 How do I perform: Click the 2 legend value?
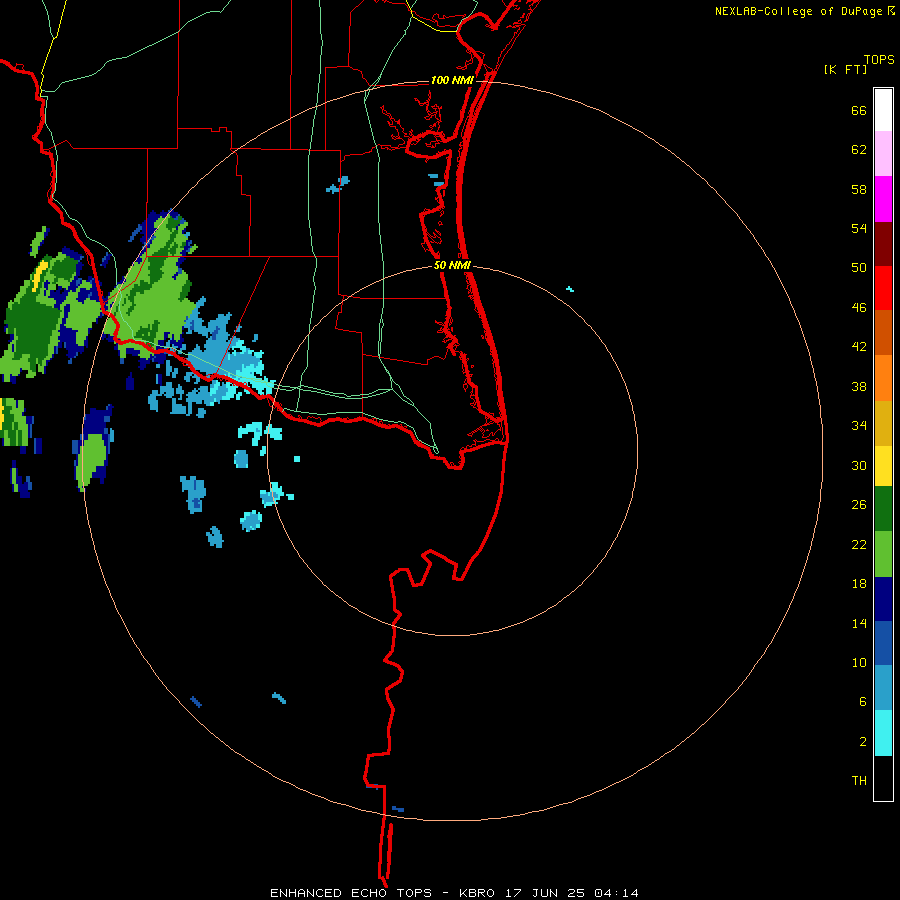click(x=863, y=741)
